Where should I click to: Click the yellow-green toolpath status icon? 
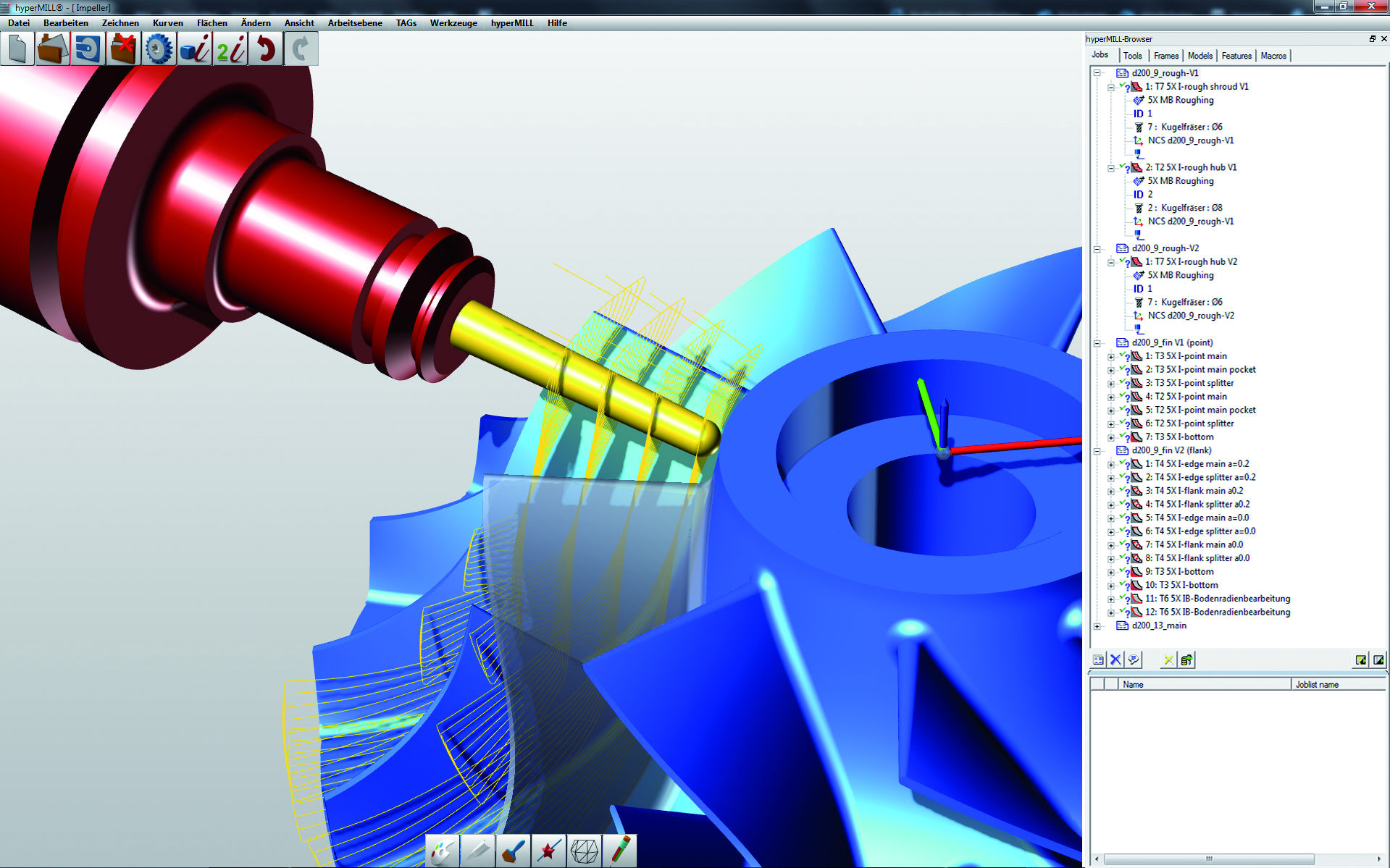pos(1361,660)
